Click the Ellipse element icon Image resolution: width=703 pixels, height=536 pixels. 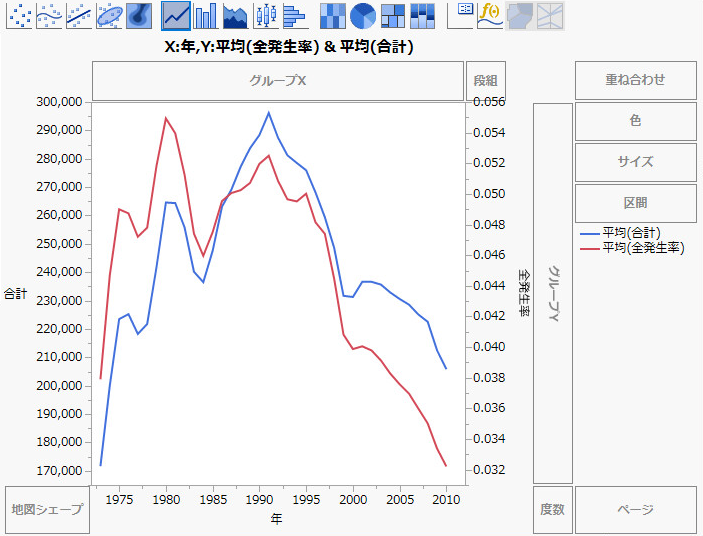[110, 15]
